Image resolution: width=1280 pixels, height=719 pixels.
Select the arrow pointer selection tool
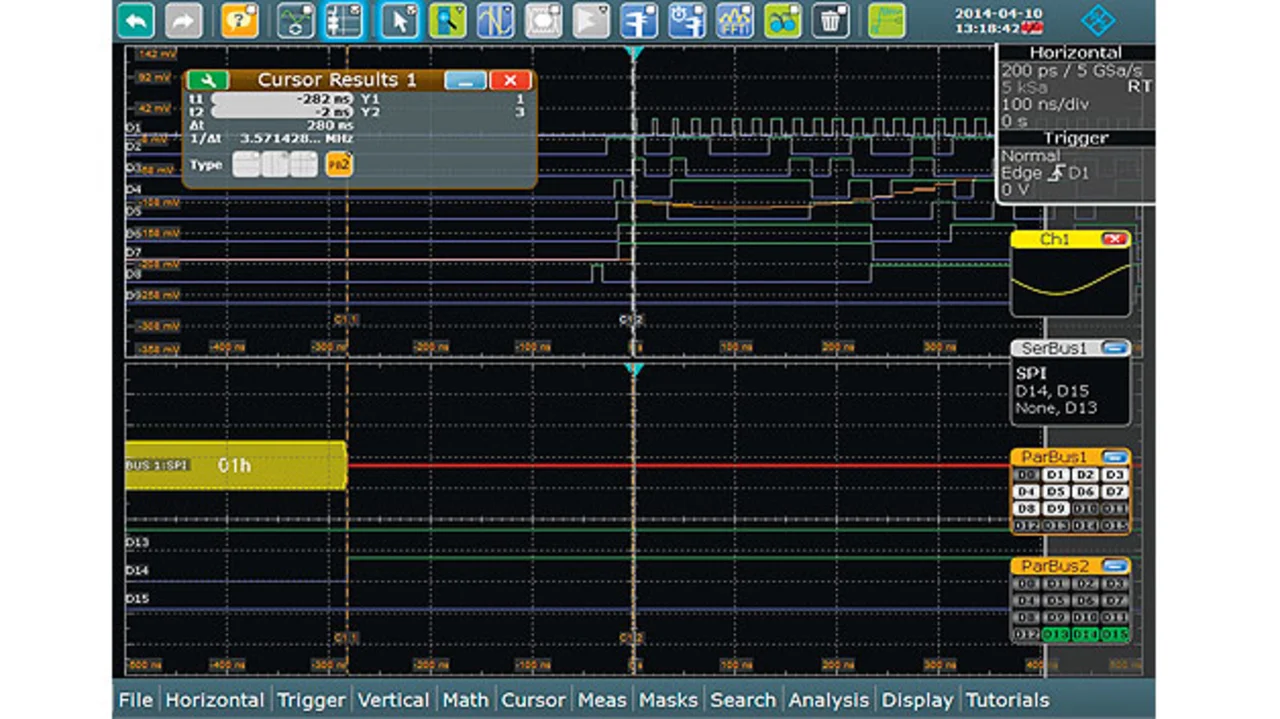pyautogui.click(x=400, y=20)
